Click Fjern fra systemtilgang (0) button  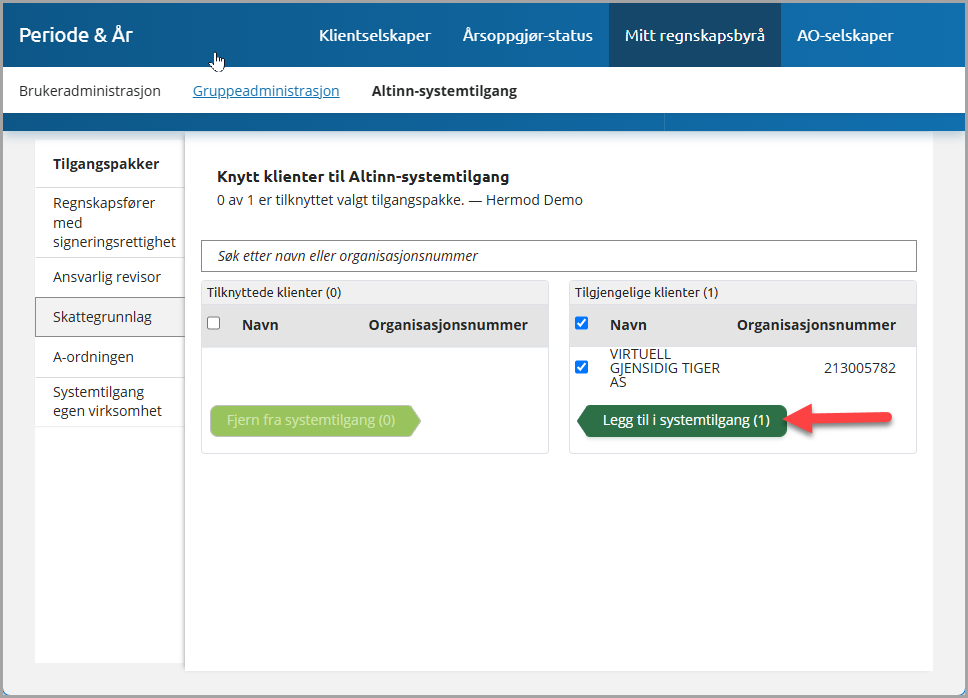(x=315, y=421)
